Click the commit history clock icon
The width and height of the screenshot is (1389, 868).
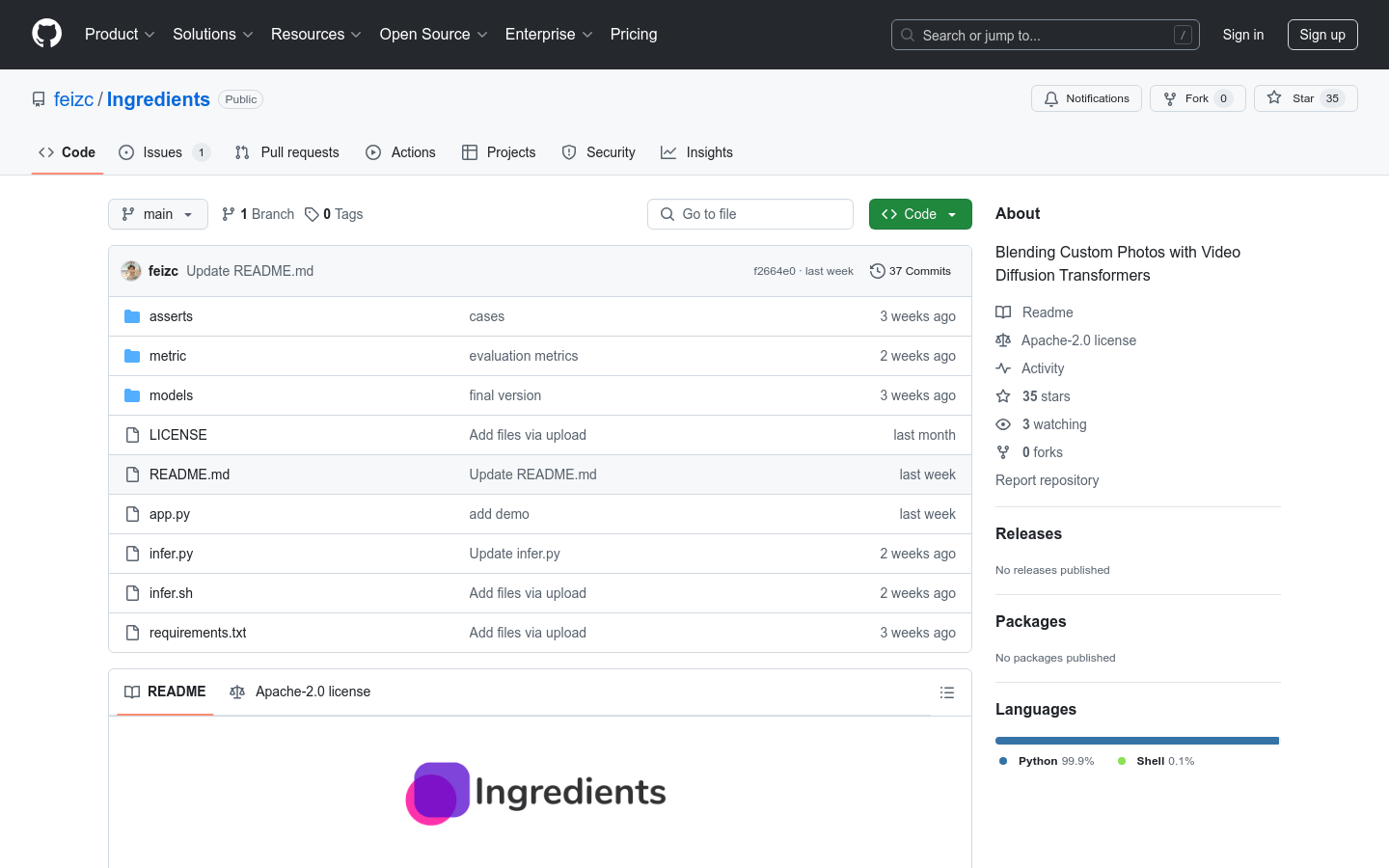877,271
